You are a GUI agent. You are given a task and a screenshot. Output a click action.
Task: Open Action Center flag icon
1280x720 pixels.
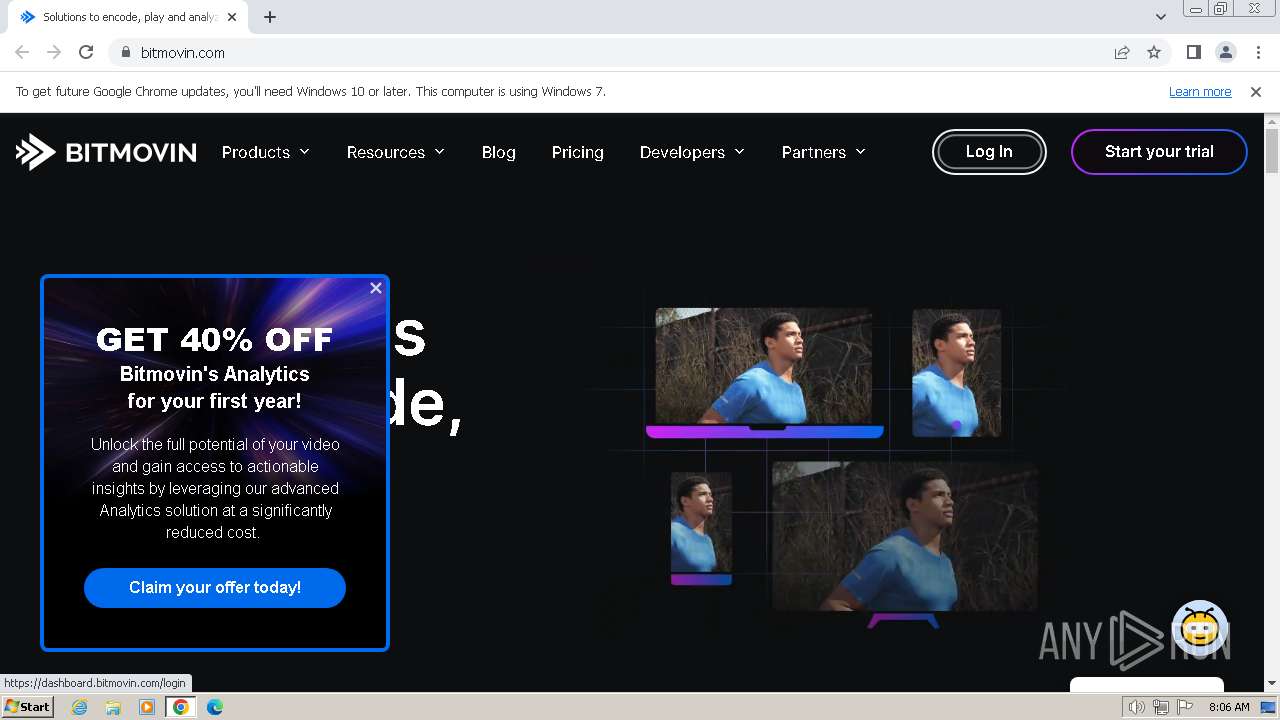pyautogui.click(x=1185, y=707)
